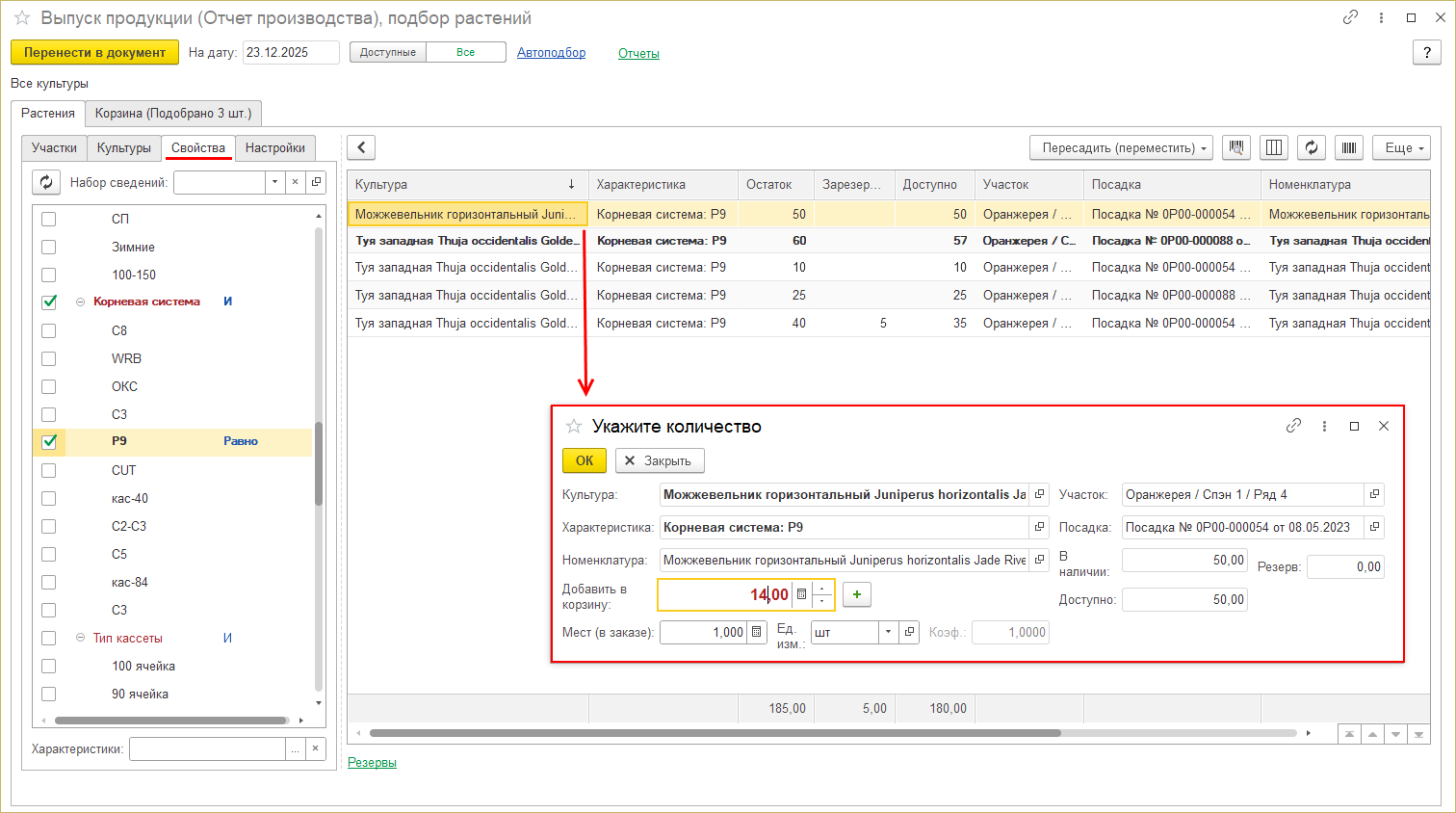This screenshot has height=813, width=1456.
Task: Enable the WRB root system checkbox
Action: pyautogui.click(x=49, y=358)
